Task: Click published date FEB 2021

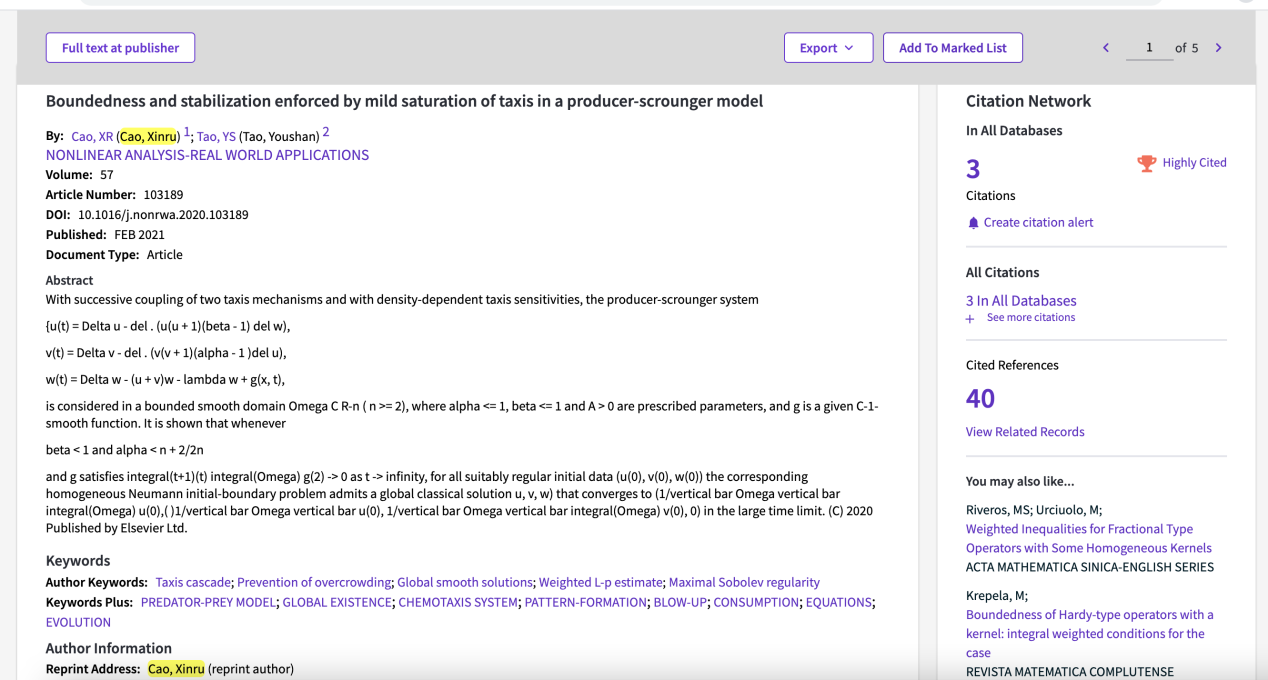Action: (x=139, y=235)
